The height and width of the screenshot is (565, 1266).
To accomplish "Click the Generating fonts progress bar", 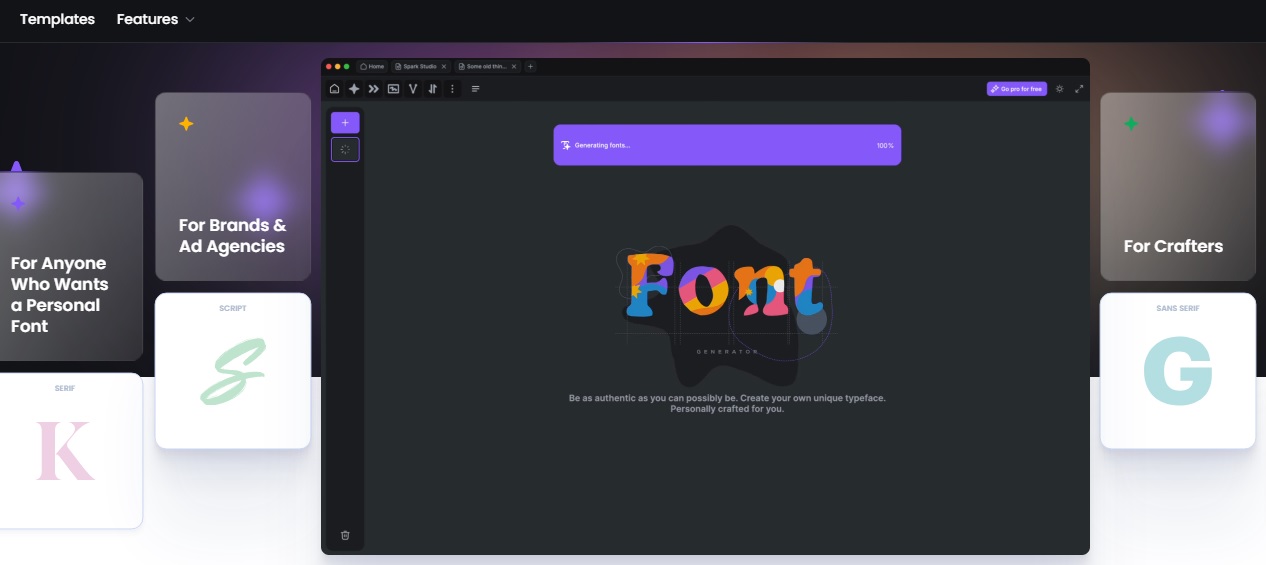I will pyautogui.click(x=727, y=145).
